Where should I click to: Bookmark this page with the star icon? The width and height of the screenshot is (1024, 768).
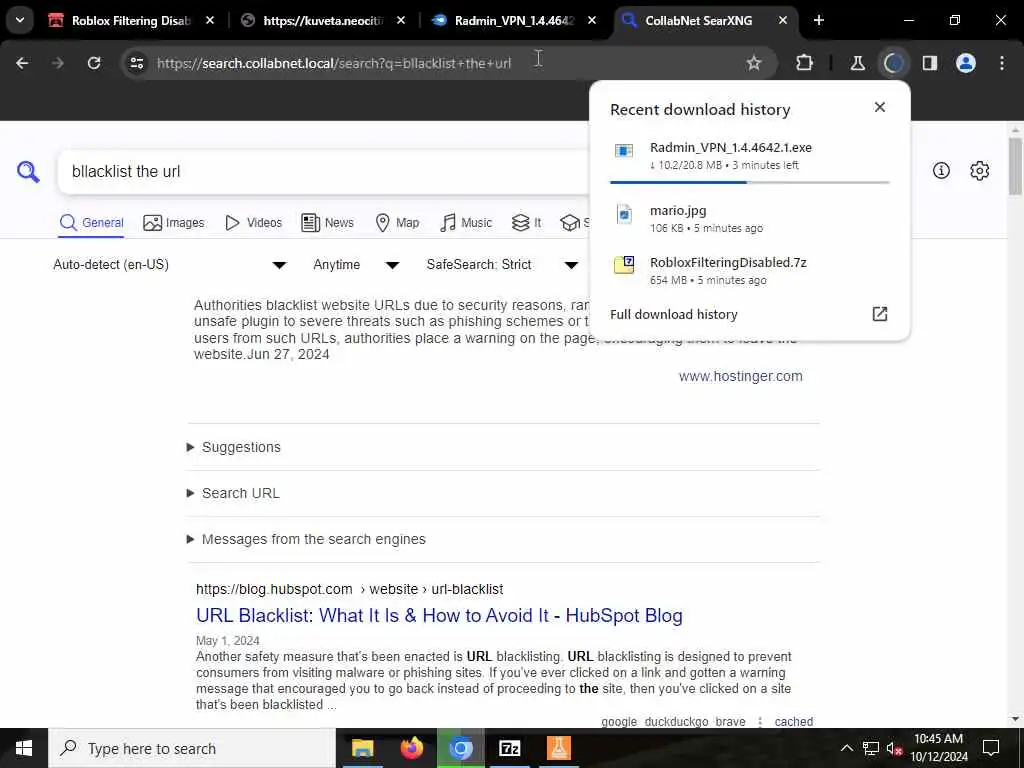pos(754,63)
